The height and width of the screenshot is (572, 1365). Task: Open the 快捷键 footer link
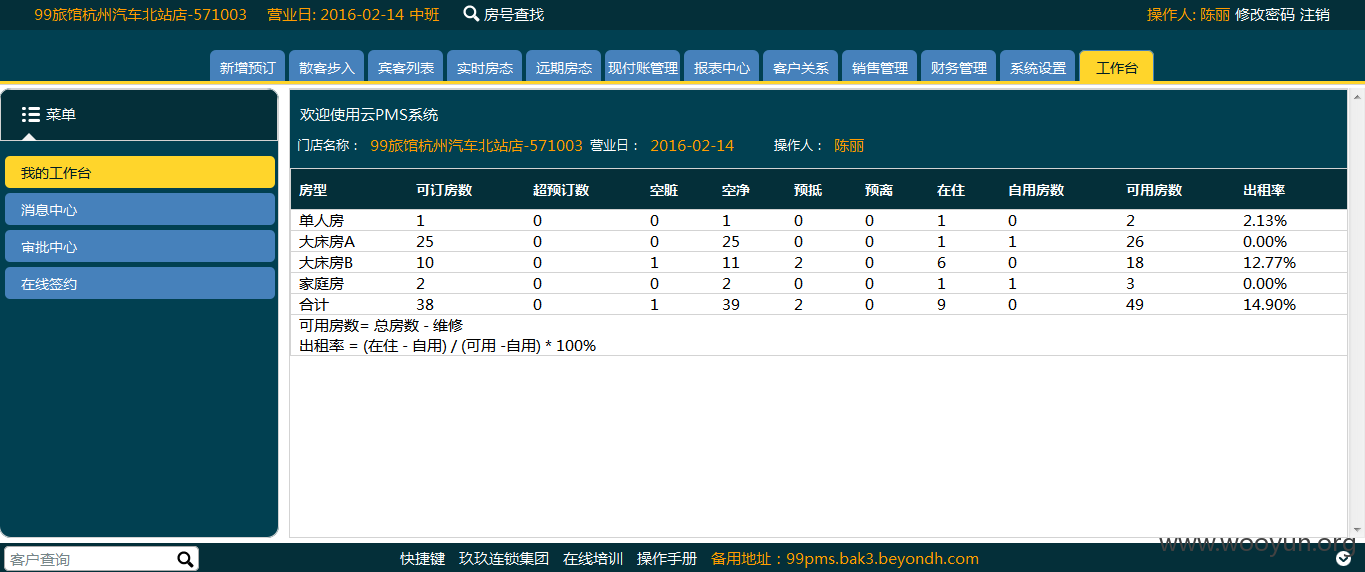[422, 558]
